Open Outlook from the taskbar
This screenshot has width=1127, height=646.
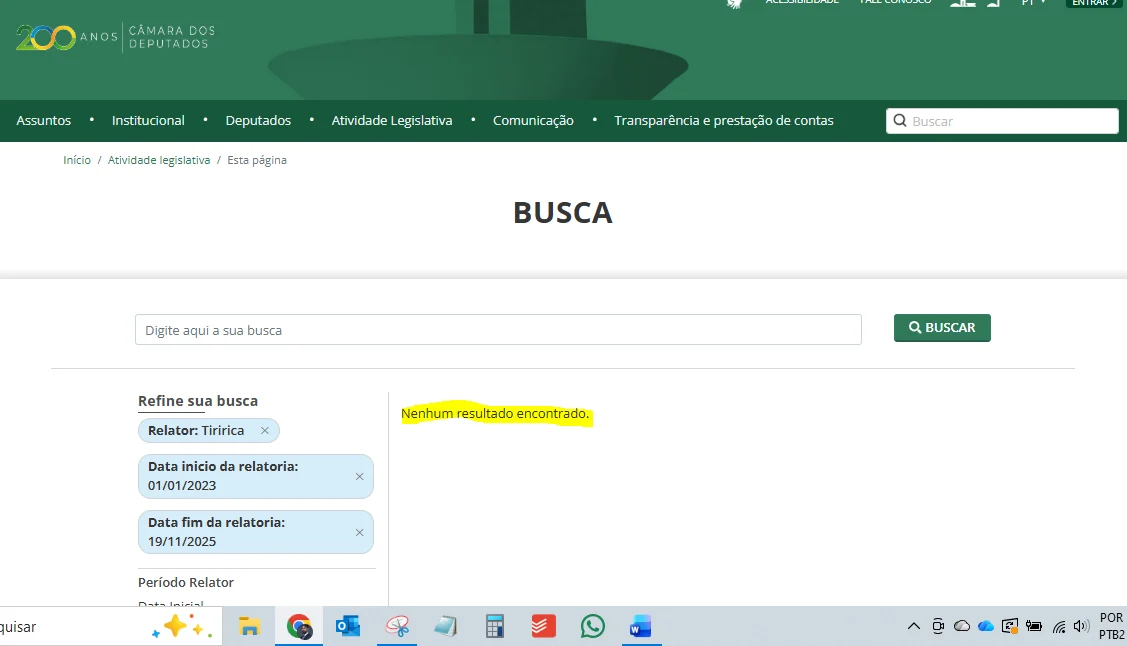[348, 627]
